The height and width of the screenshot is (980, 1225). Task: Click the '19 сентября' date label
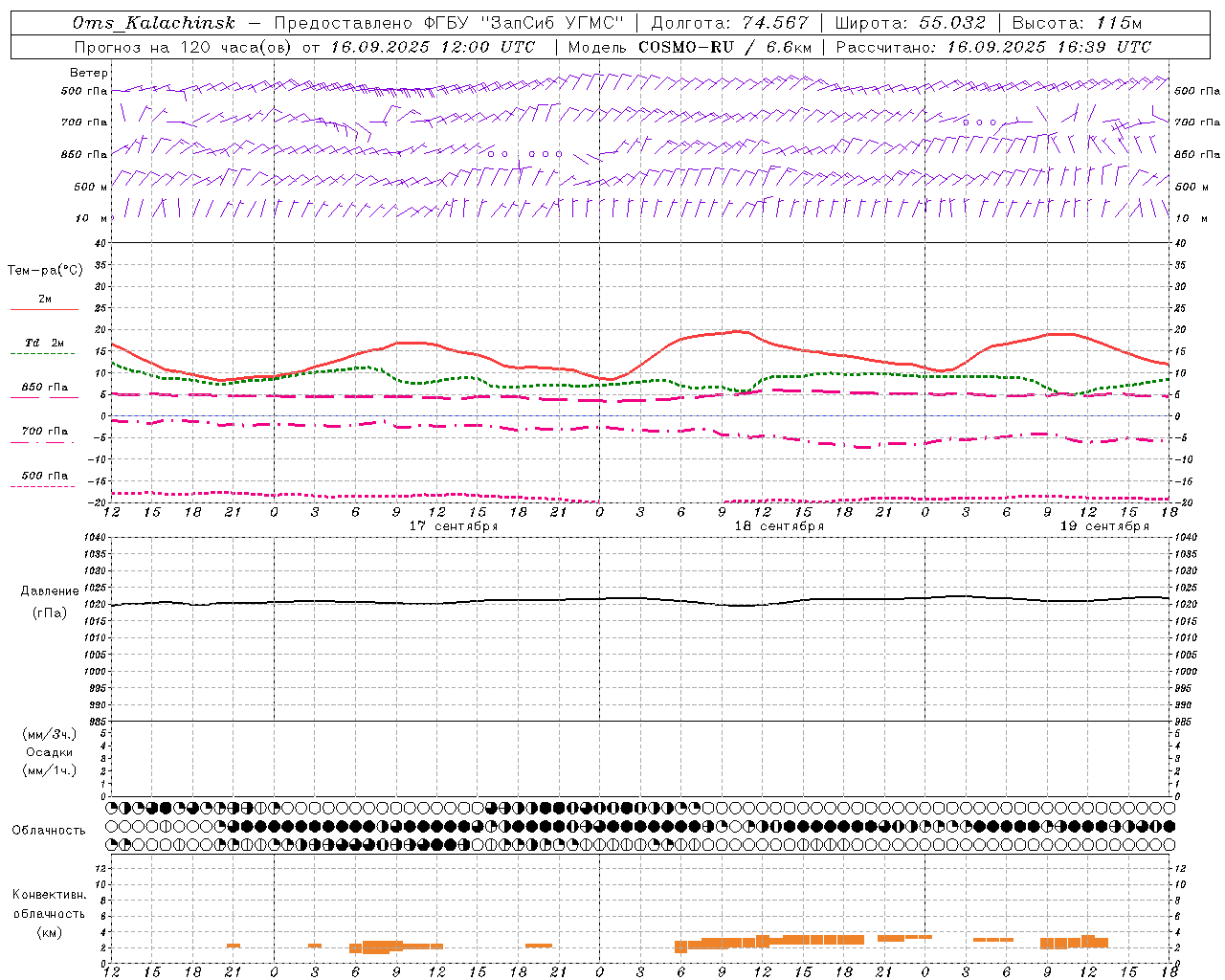(1104, 526)
